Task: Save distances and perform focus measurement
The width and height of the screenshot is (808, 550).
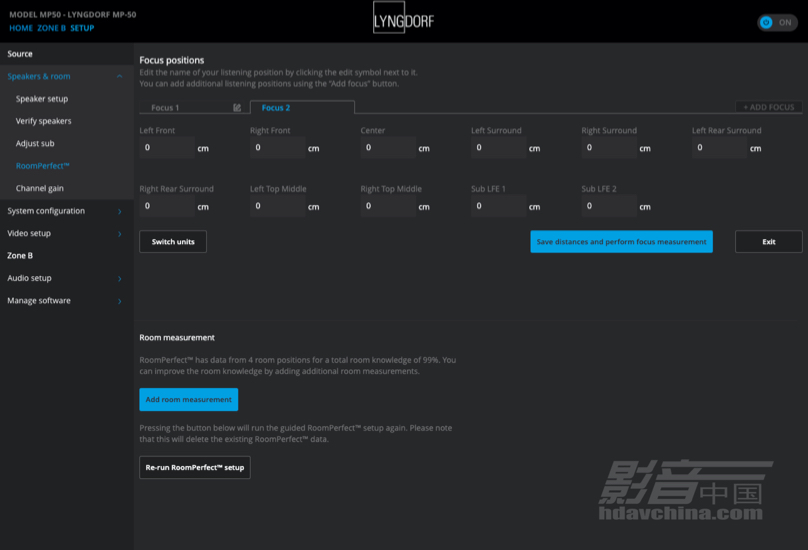Action: (621, 241)
